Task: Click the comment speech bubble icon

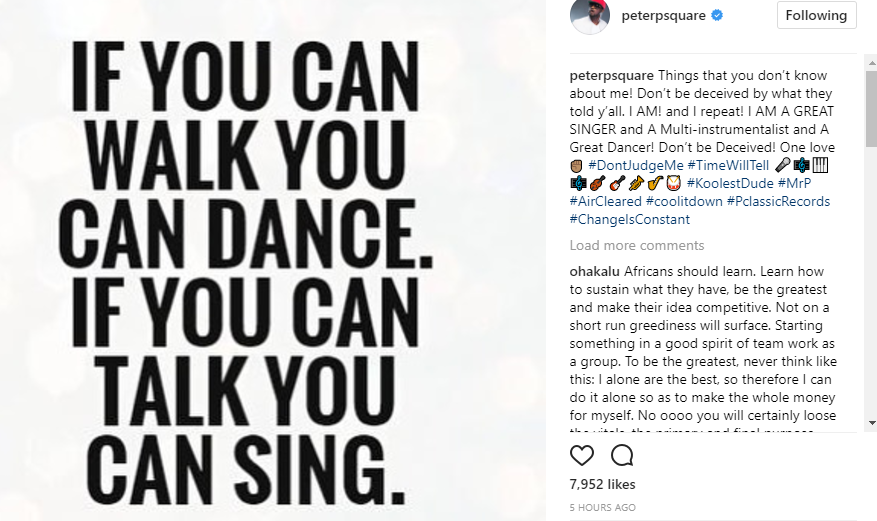Action: 622,456
